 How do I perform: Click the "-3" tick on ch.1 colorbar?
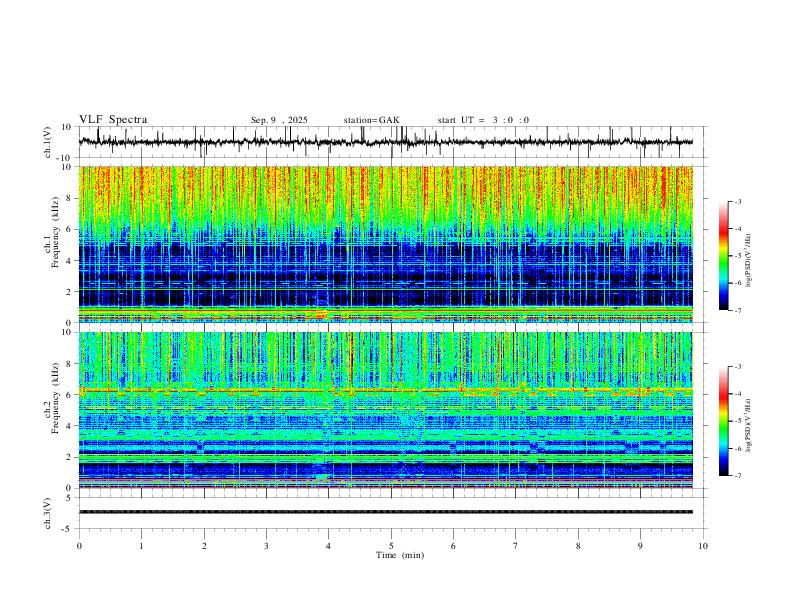tap(737, 201)
